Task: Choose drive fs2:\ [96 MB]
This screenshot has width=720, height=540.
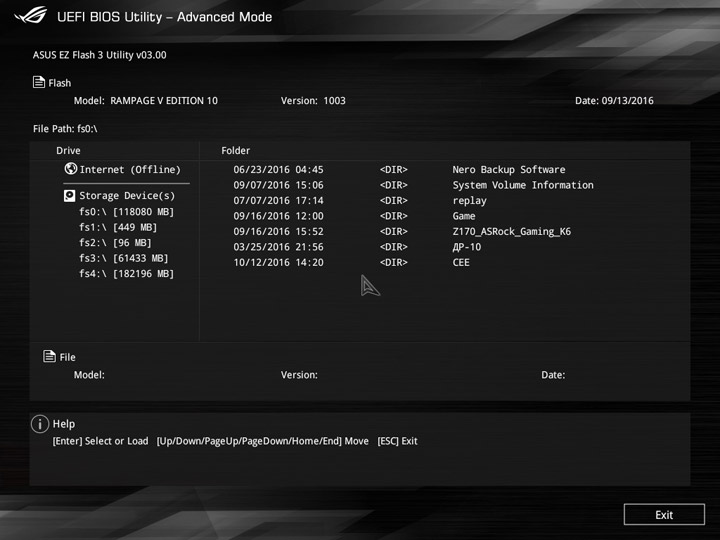Action: [x=115, y=243]
